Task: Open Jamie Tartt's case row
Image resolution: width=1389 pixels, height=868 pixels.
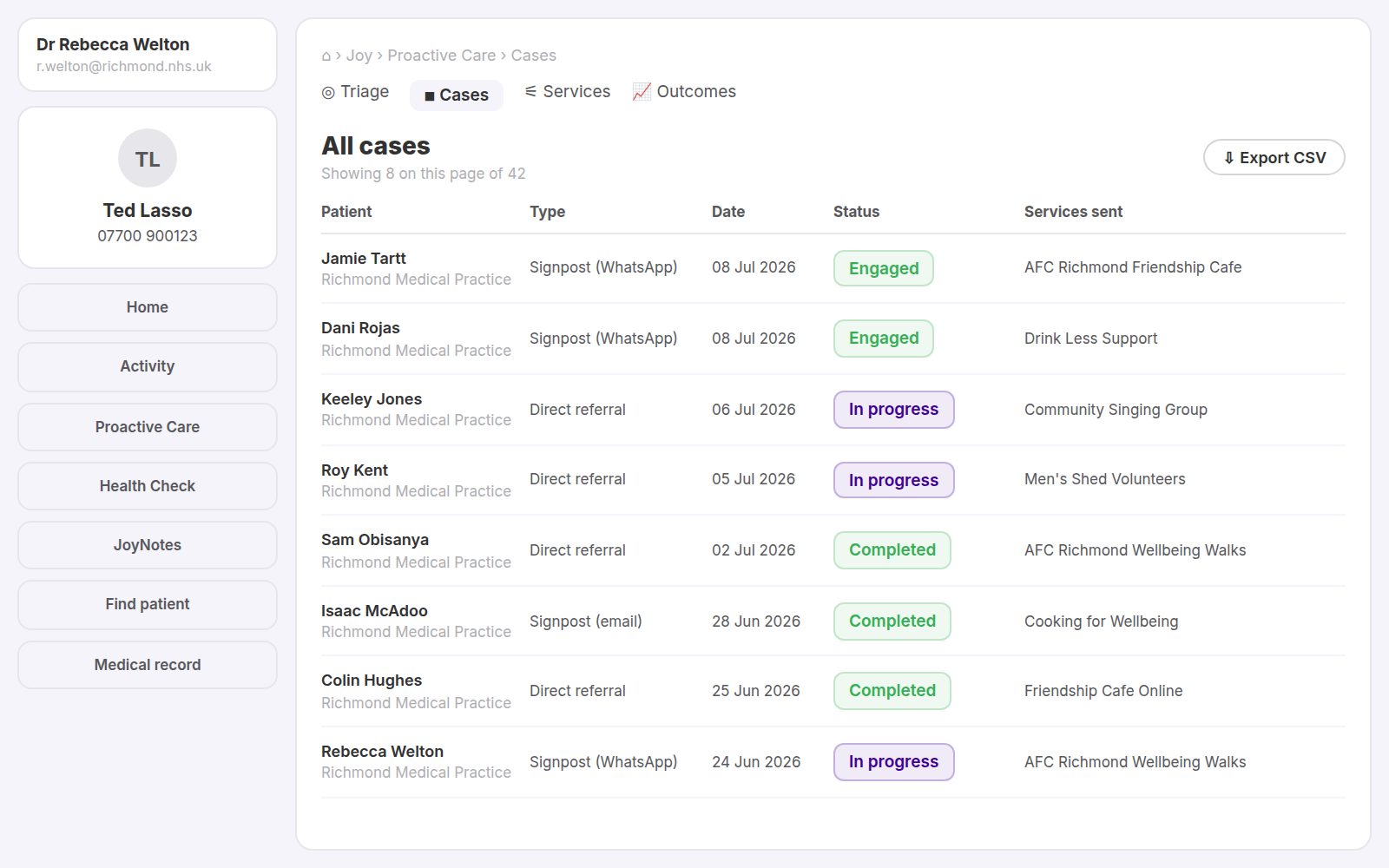Action: pyautogui.click(x=833, y=268)
